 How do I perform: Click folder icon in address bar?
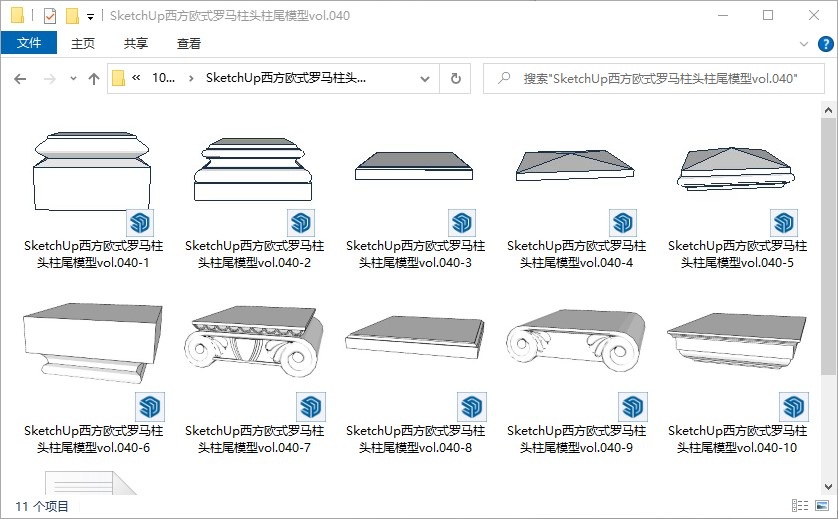(118, 79)
